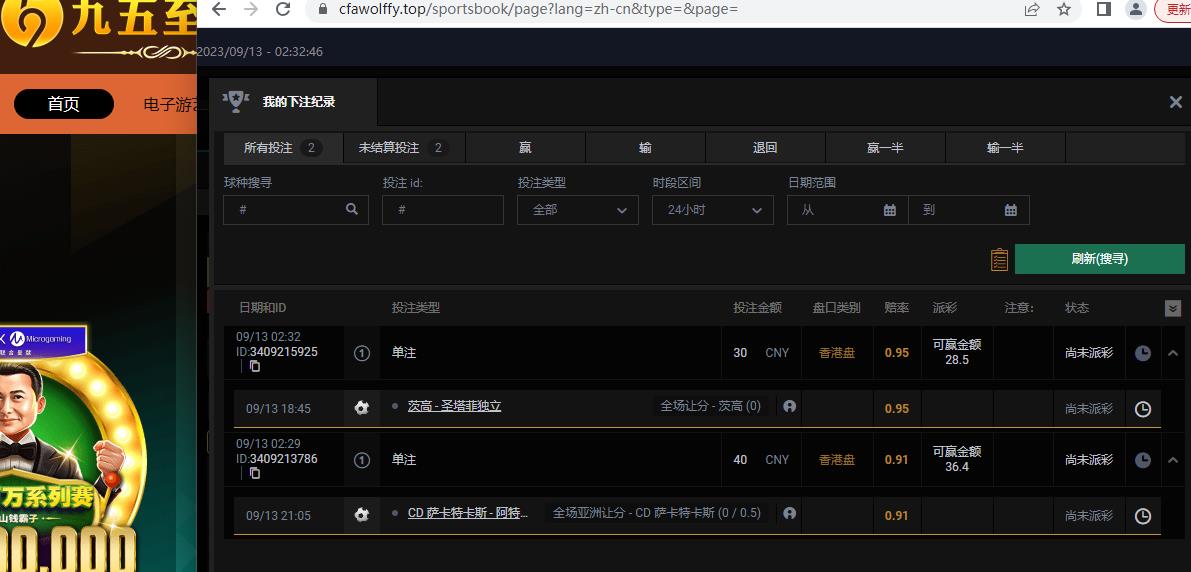
Task: Copy bet ID 3409213786 with copy icon
Action: coord(255,474)
